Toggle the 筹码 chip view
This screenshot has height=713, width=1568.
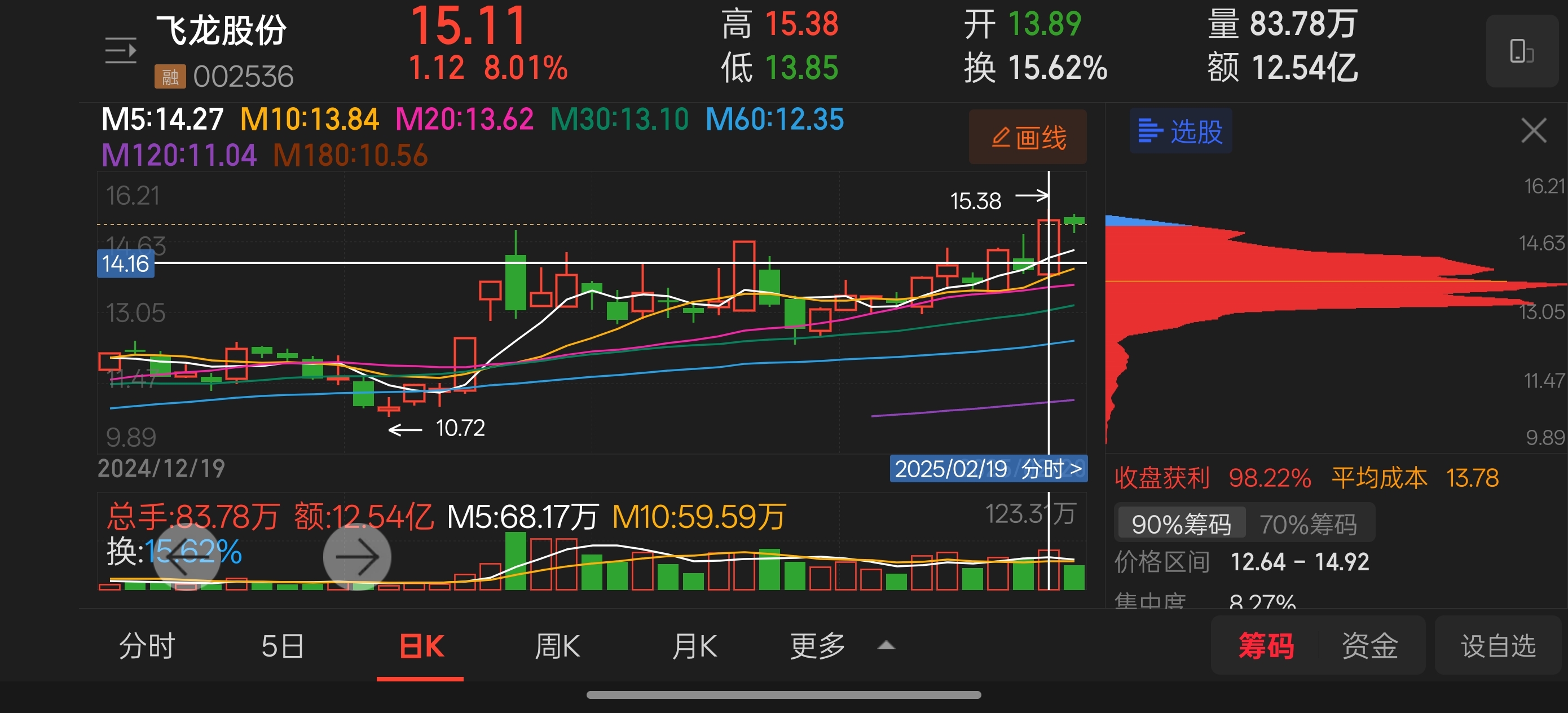pos(1266,645)
